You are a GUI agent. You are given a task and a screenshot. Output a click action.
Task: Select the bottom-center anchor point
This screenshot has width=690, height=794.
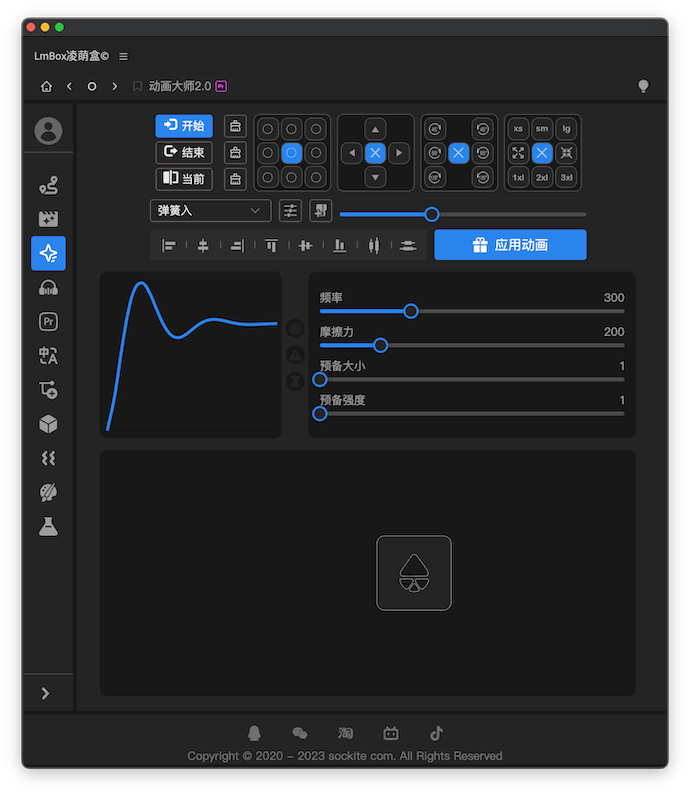pos(292,177)
